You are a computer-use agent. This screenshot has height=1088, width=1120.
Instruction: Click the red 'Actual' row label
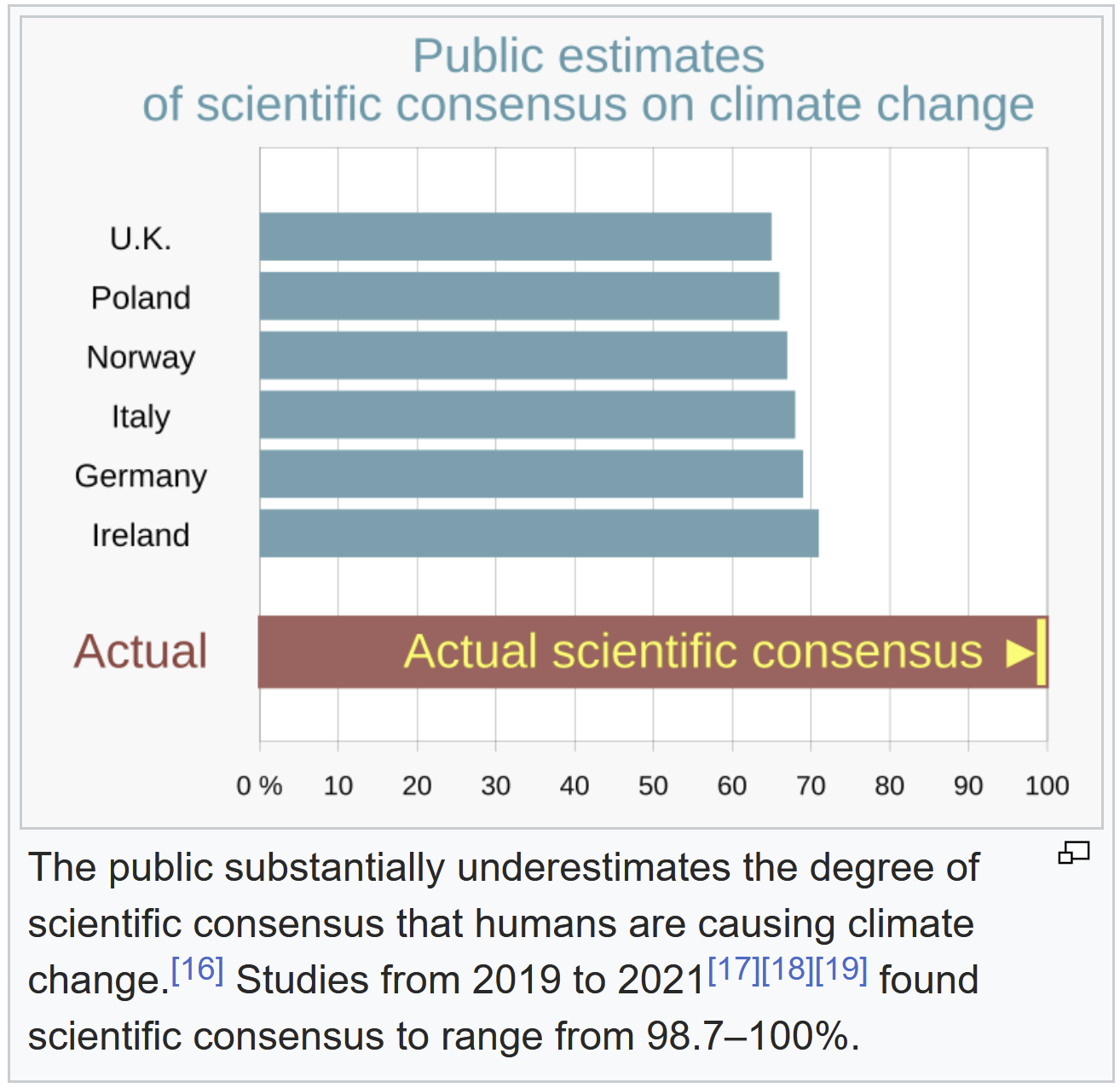tap(141, 652)
